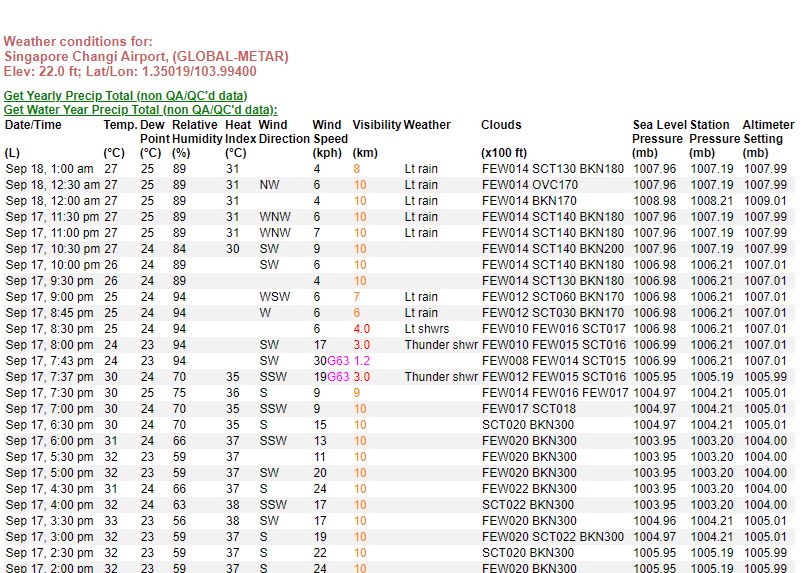Click the Date/Time column header
Image resolution: width=809 pixels, height=573 pixels.
click(33, 125)
